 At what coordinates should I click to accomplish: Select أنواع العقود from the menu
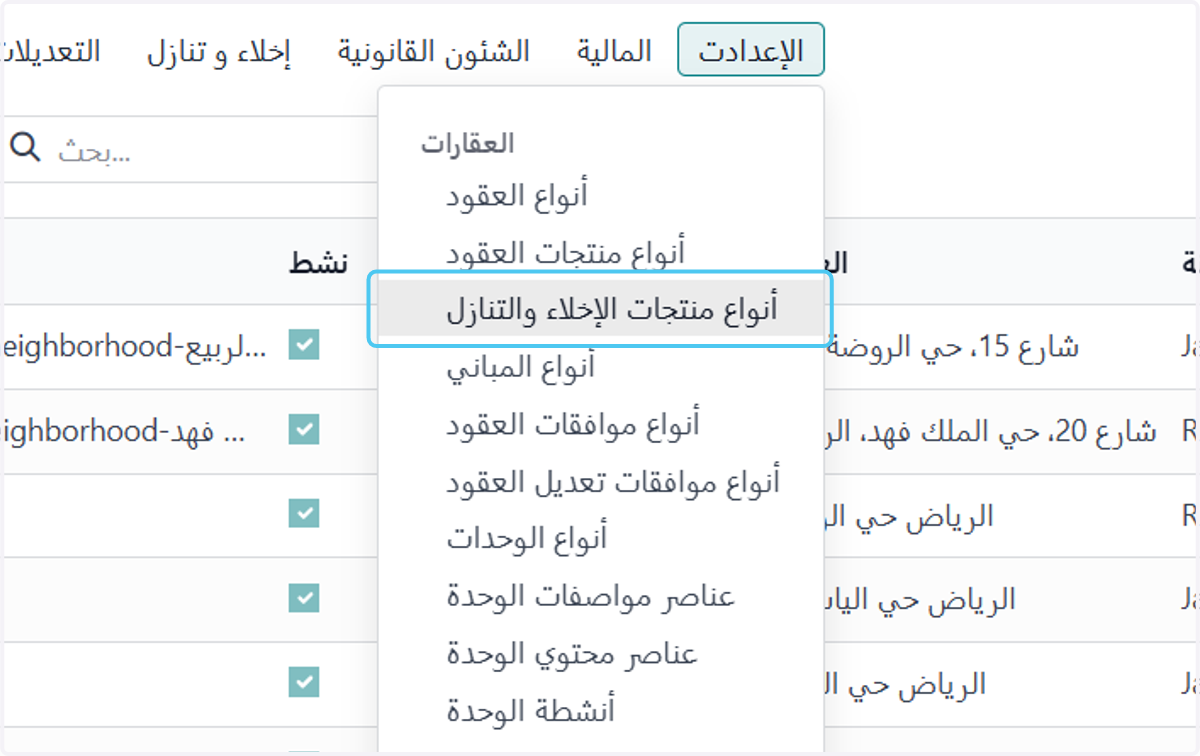tap(517, 194)
